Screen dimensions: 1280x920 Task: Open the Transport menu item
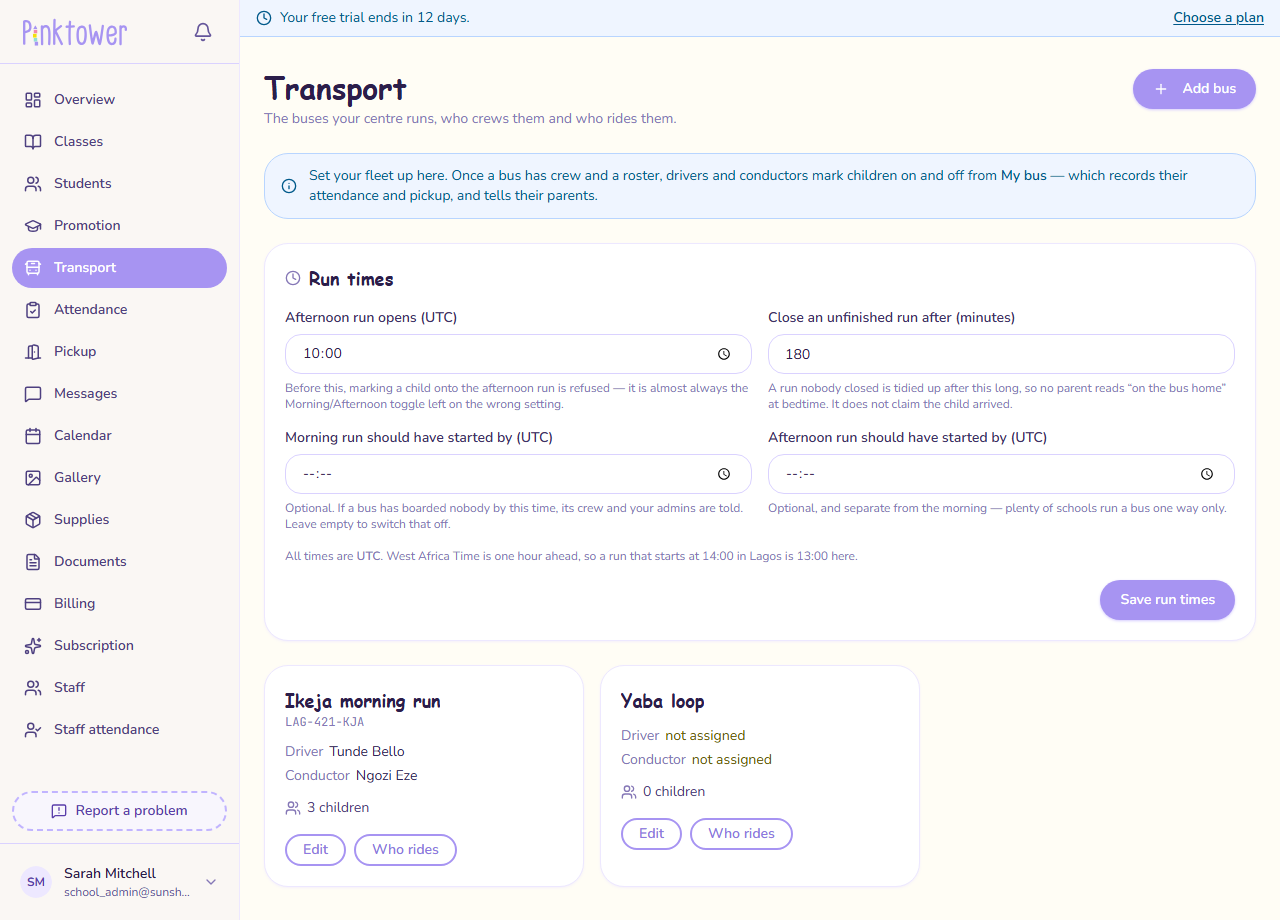pos(119,268)
